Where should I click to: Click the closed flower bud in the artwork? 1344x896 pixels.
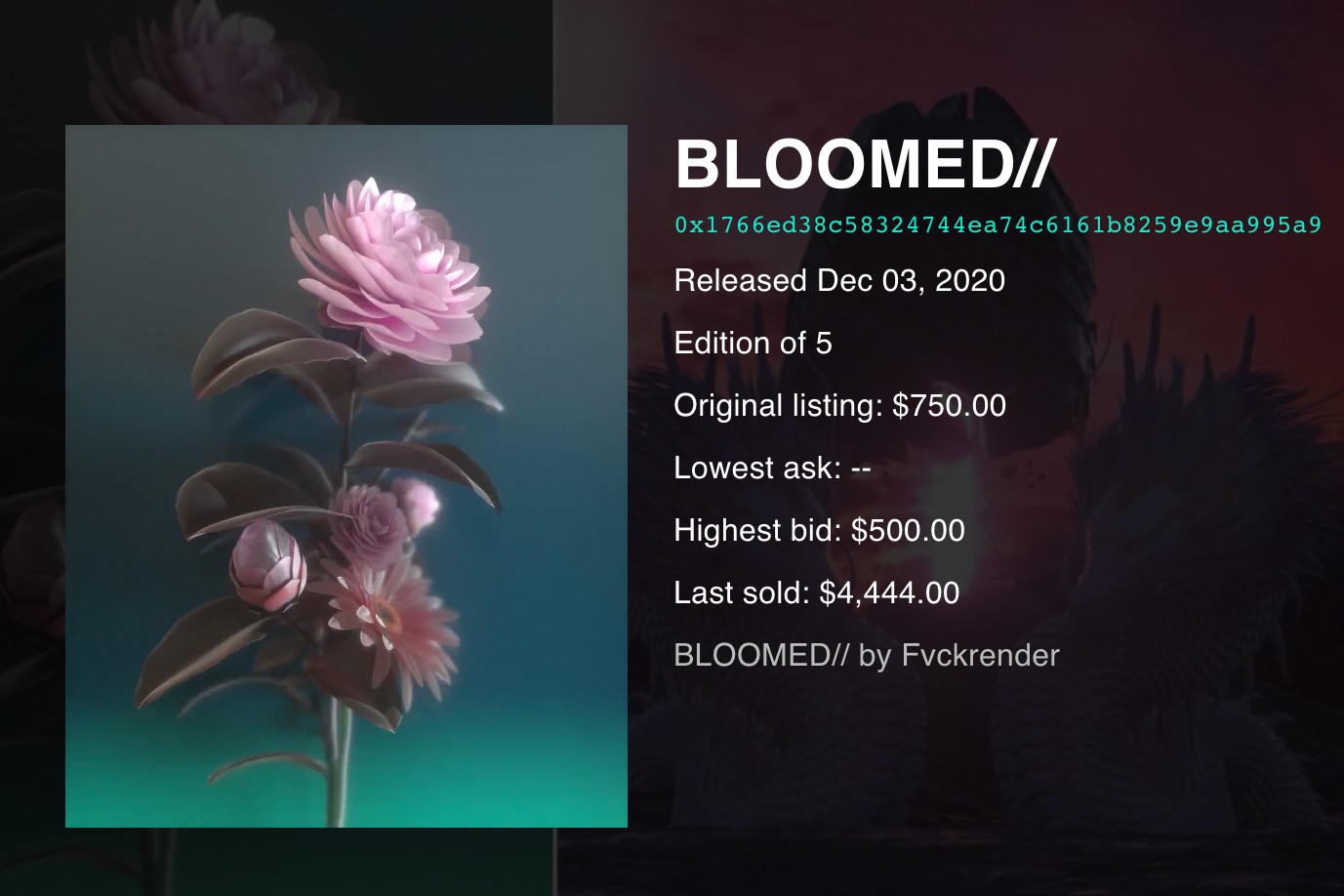pos(267,566)
